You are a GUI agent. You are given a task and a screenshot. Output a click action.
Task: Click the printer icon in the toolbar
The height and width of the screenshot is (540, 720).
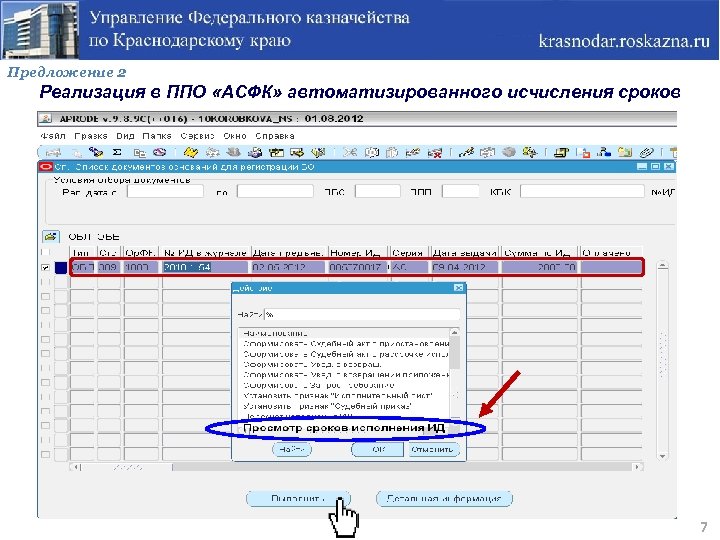pos(254,152)
